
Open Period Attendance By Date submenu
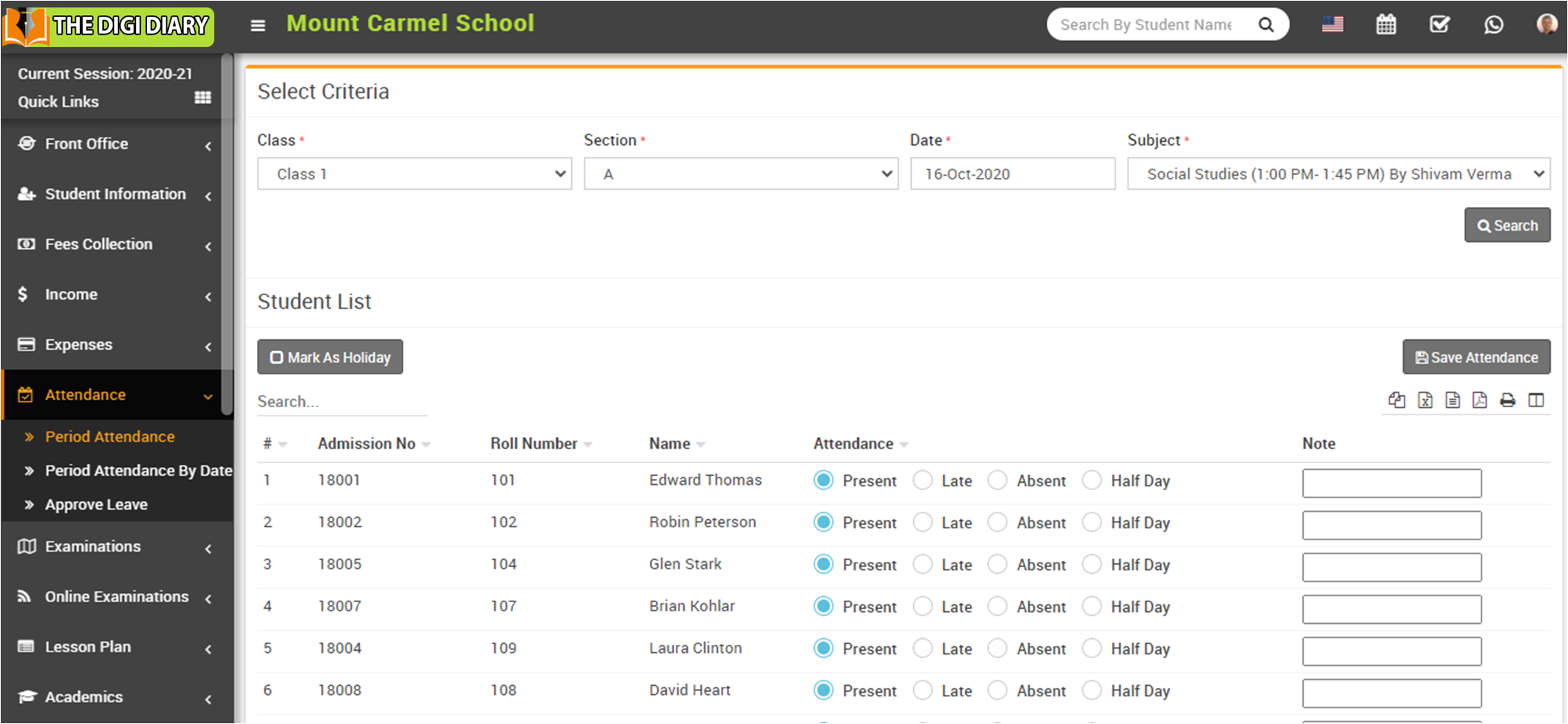point(138,471)
